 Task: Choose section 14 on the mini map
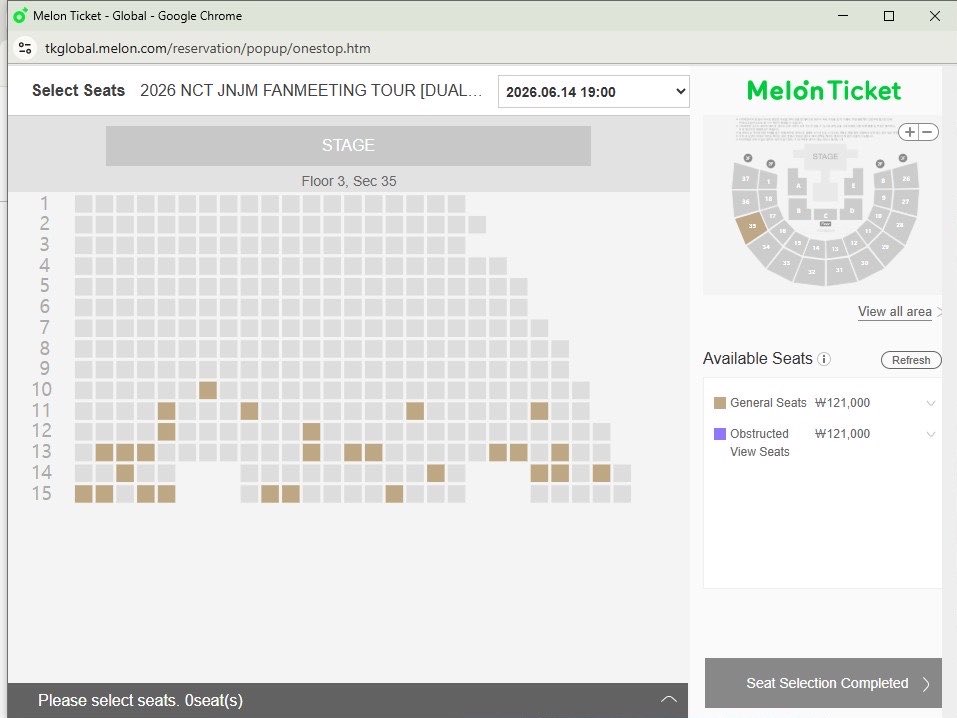(816, 248)
